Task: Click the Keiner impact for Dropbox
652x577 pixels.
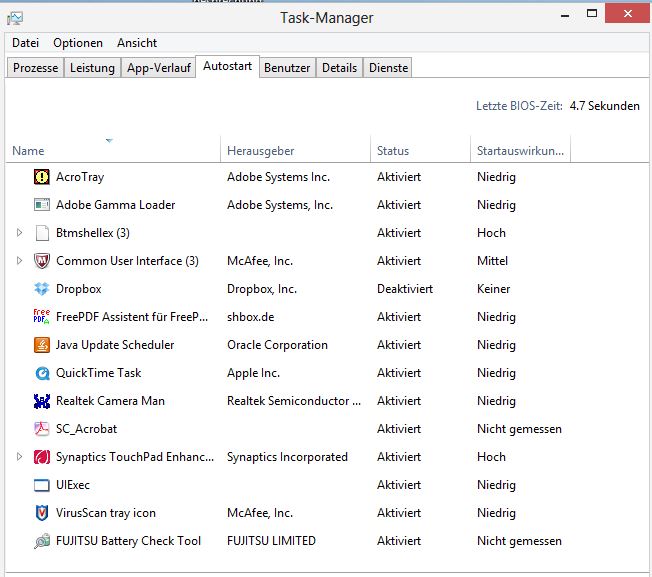Action: tap(493, 289)
